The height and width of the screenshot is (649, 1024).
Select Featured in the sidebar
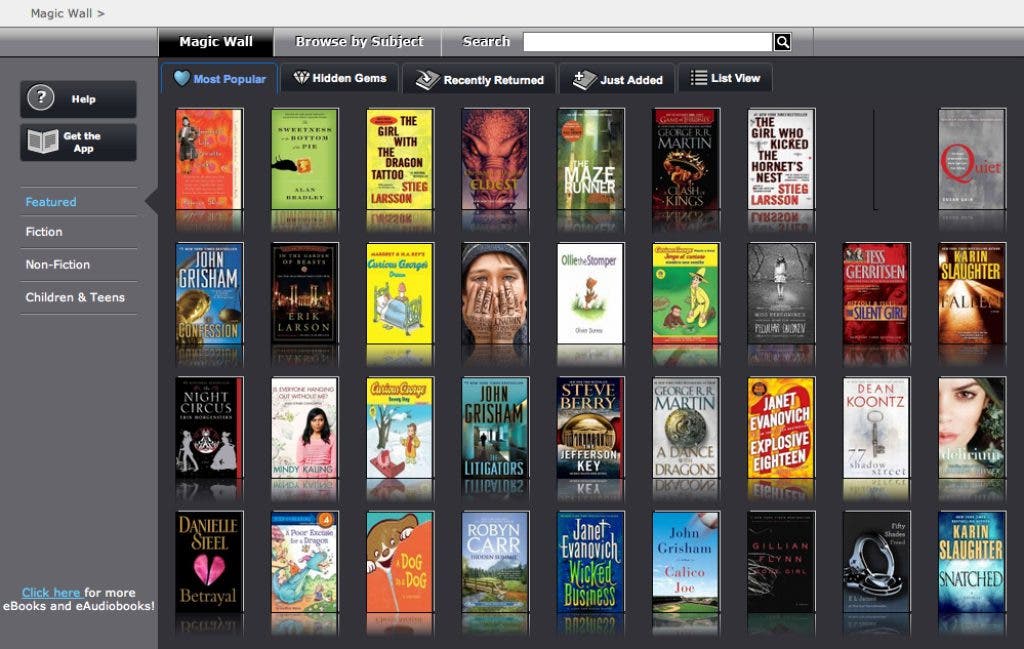click(x=51, y=202)
